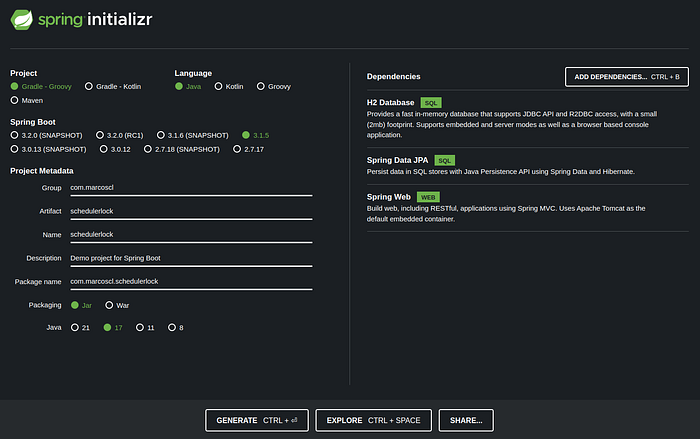The height and width of the screenshot is (439, 700).
Task: Click the Spring Data JPA dependency title
Action: (397, 160)
